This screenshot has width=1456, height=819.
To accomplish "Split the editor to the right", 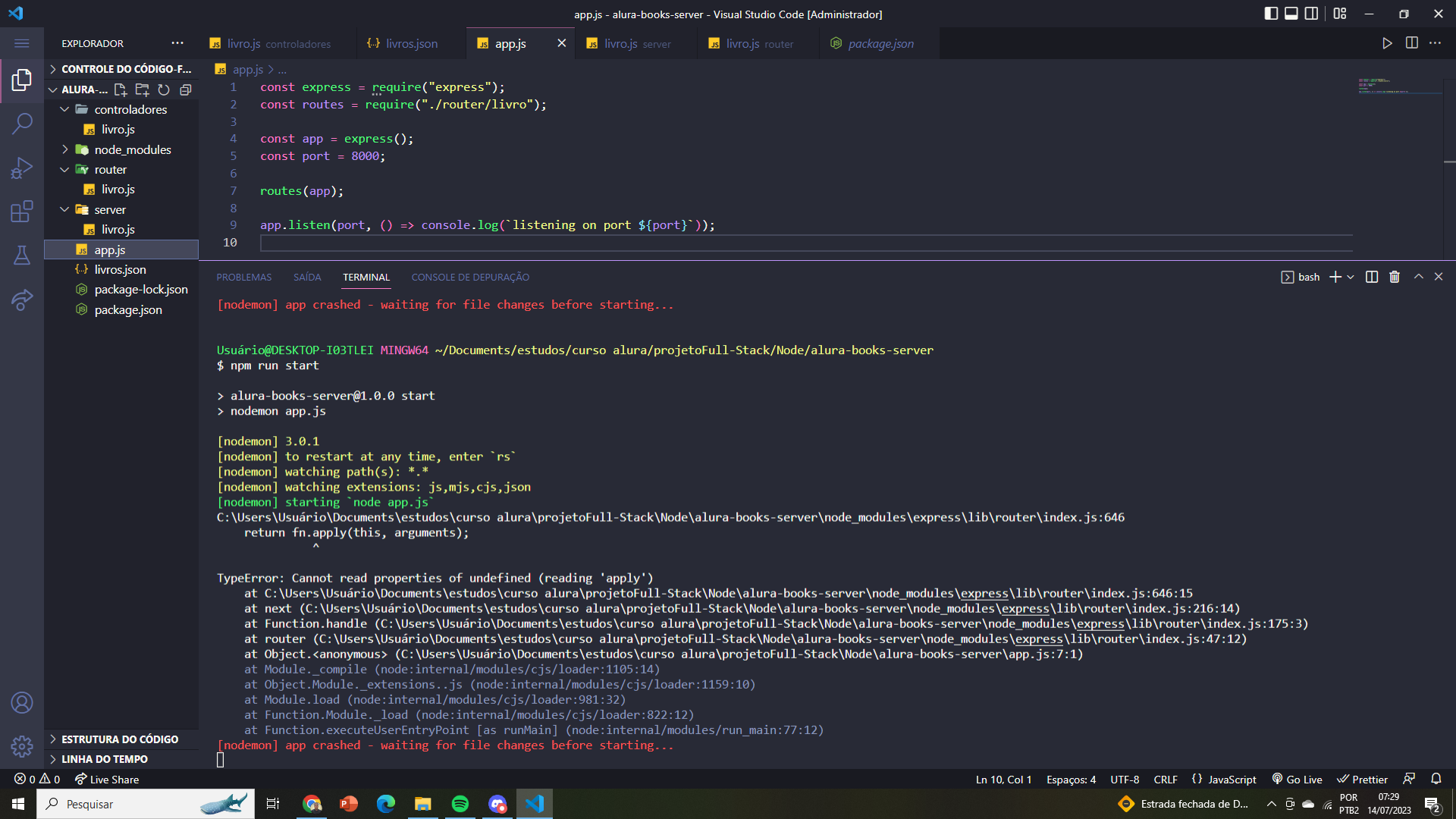I will click(1412, 43).
